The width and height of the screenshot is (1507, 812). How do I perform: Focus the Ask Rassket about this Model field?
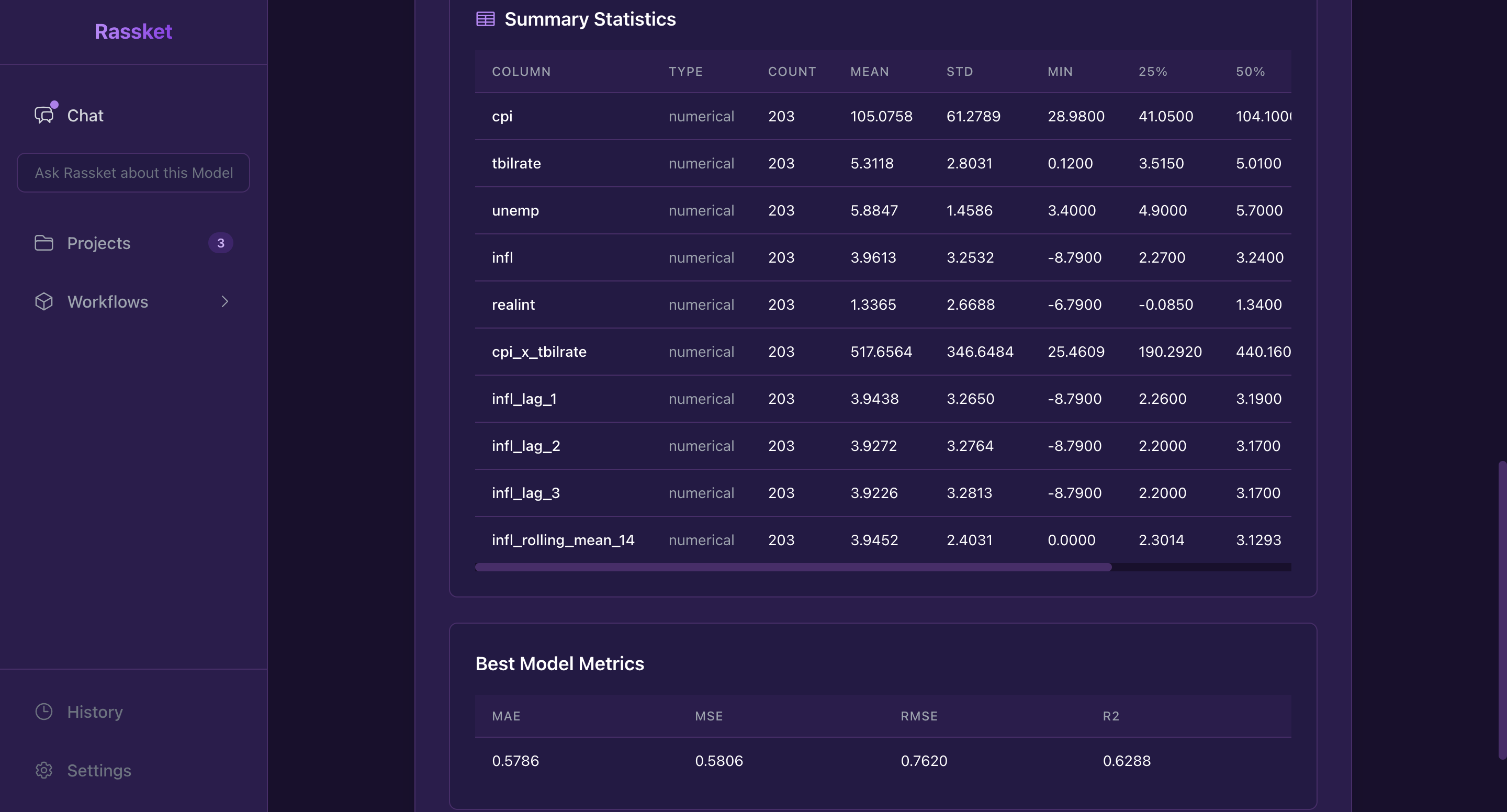point(133,173)
